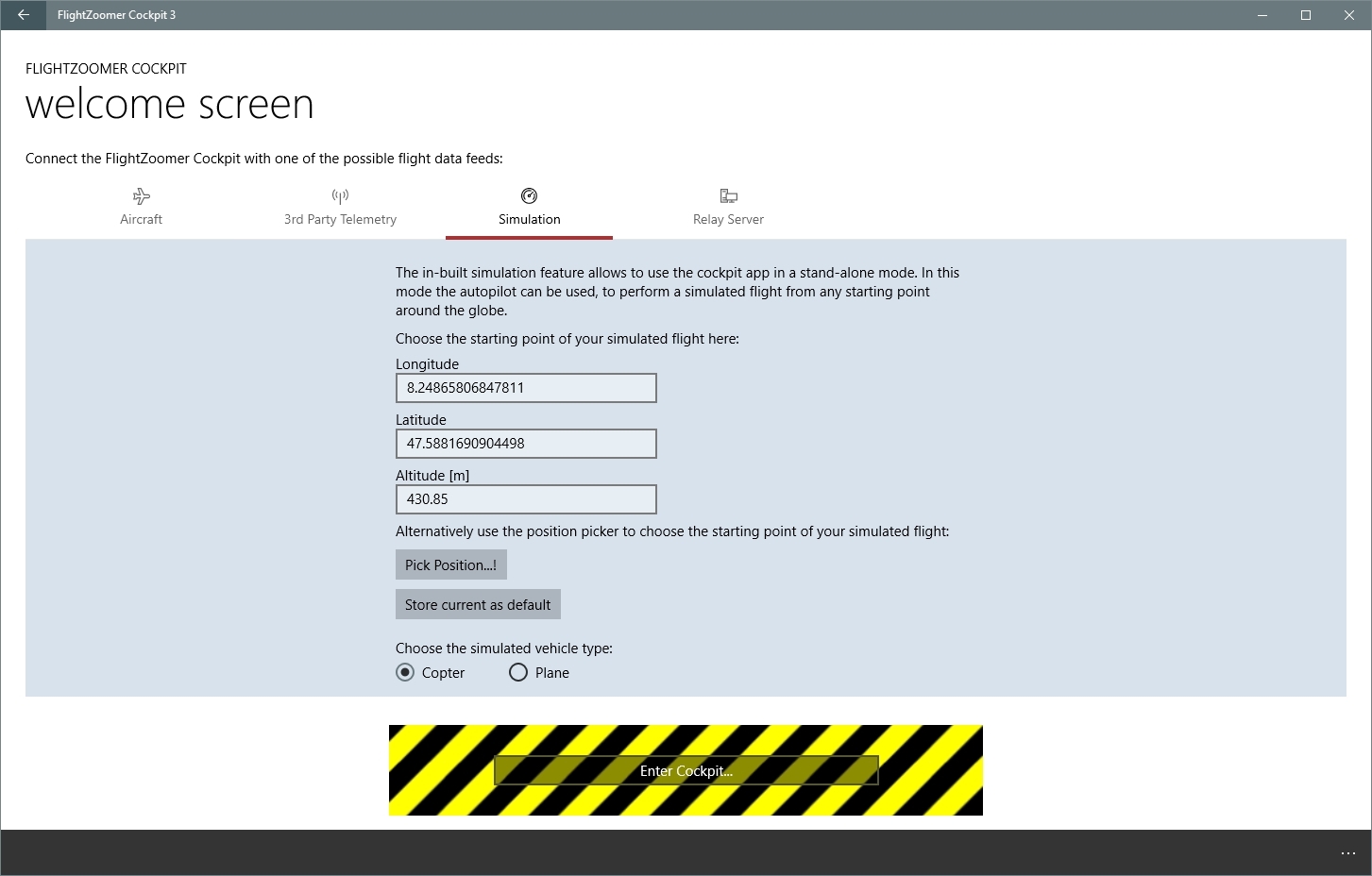Select the Plane vehicle type
1372x876 pixels.
(x=518, y=672)
